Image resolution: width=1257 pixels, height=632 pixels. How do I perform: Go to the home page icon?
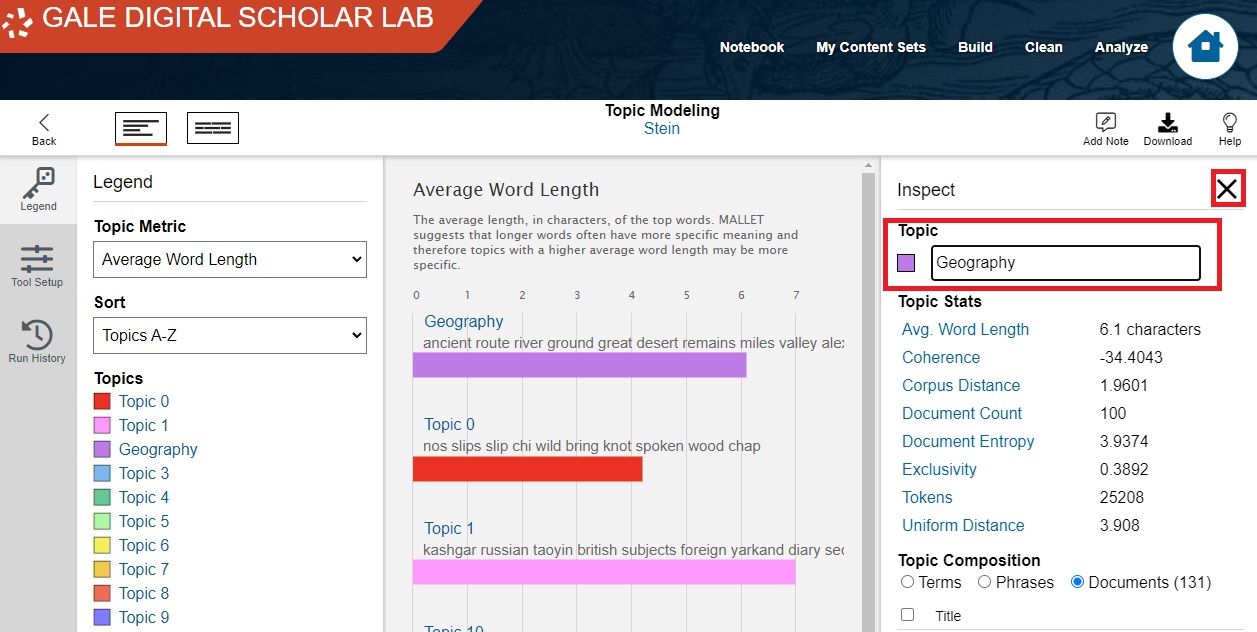1205,47
